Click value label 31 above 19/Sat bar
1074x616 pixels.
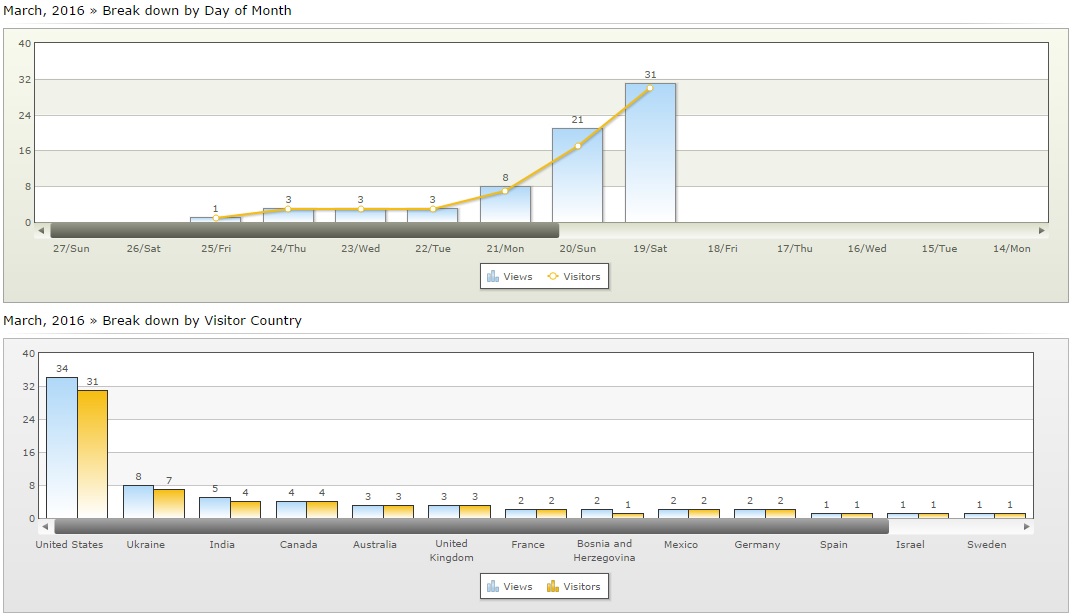point(650,75)
